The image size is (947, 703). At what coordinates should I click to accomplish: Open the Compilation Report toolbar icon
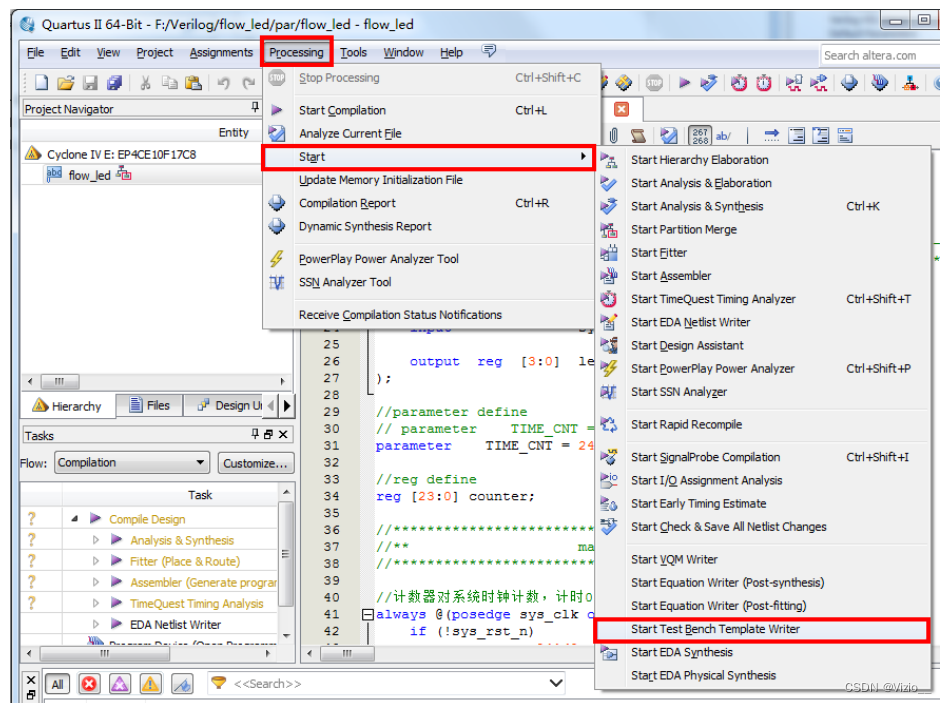[x=849, y=82]
